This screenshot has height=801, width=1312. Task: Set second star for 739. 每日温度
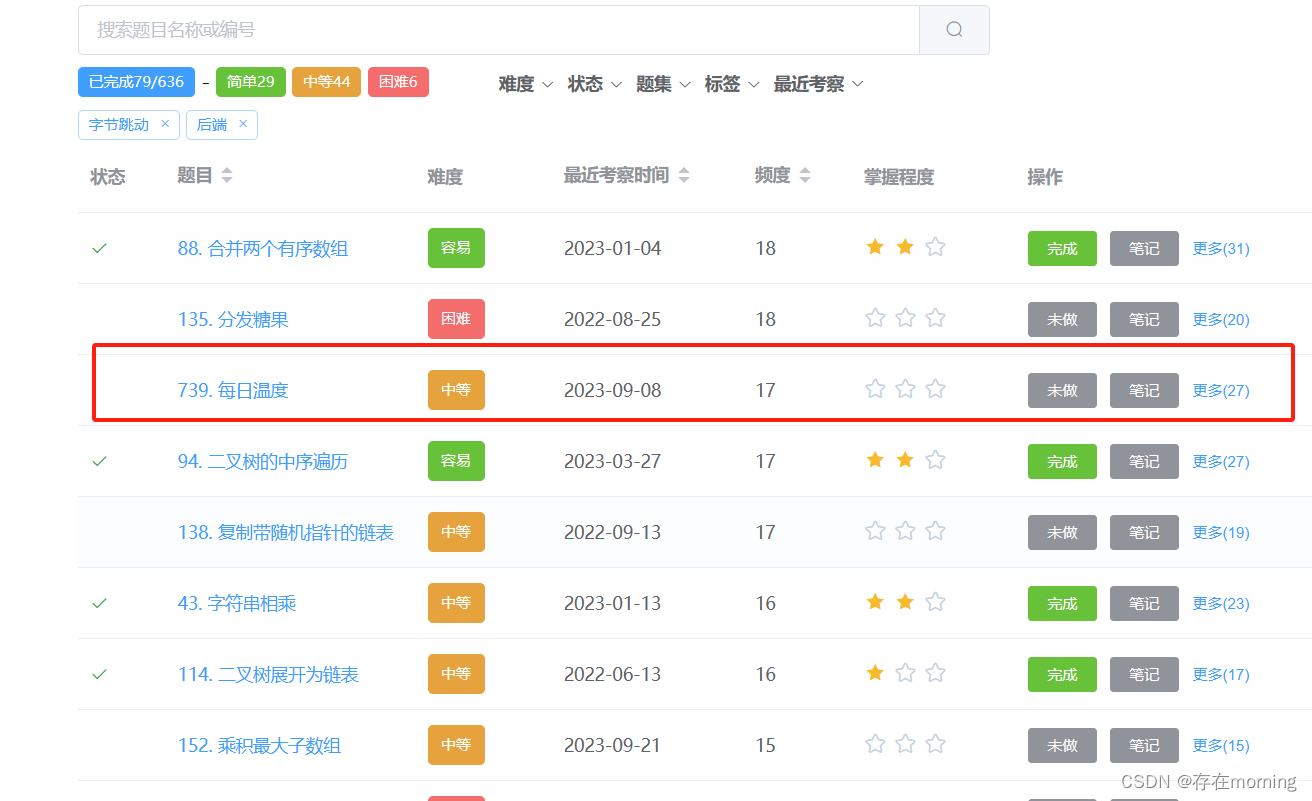coord(905,389)
